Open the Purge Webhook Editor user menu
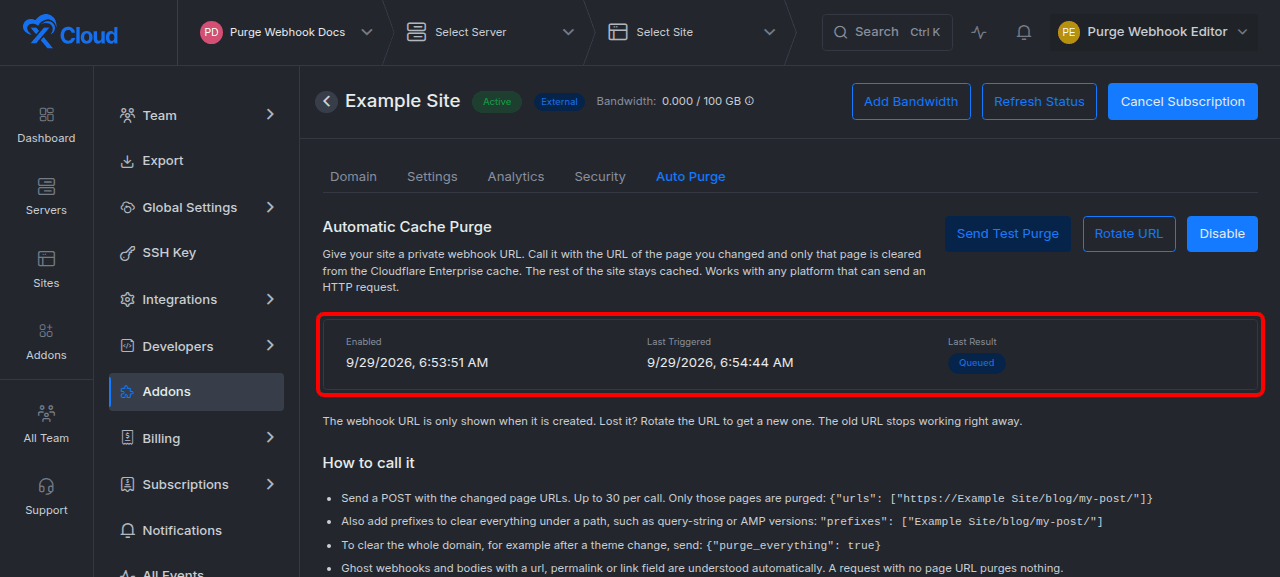This screenshot has height=577, width=1280. 1153,32
